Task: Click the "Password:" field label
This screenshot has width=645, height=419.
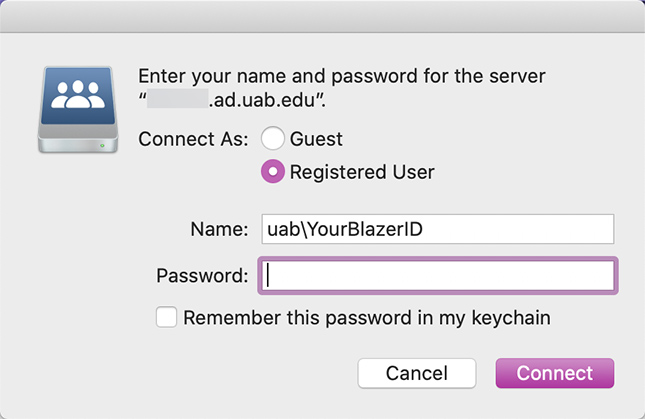Action: click(x=202, y=275)
